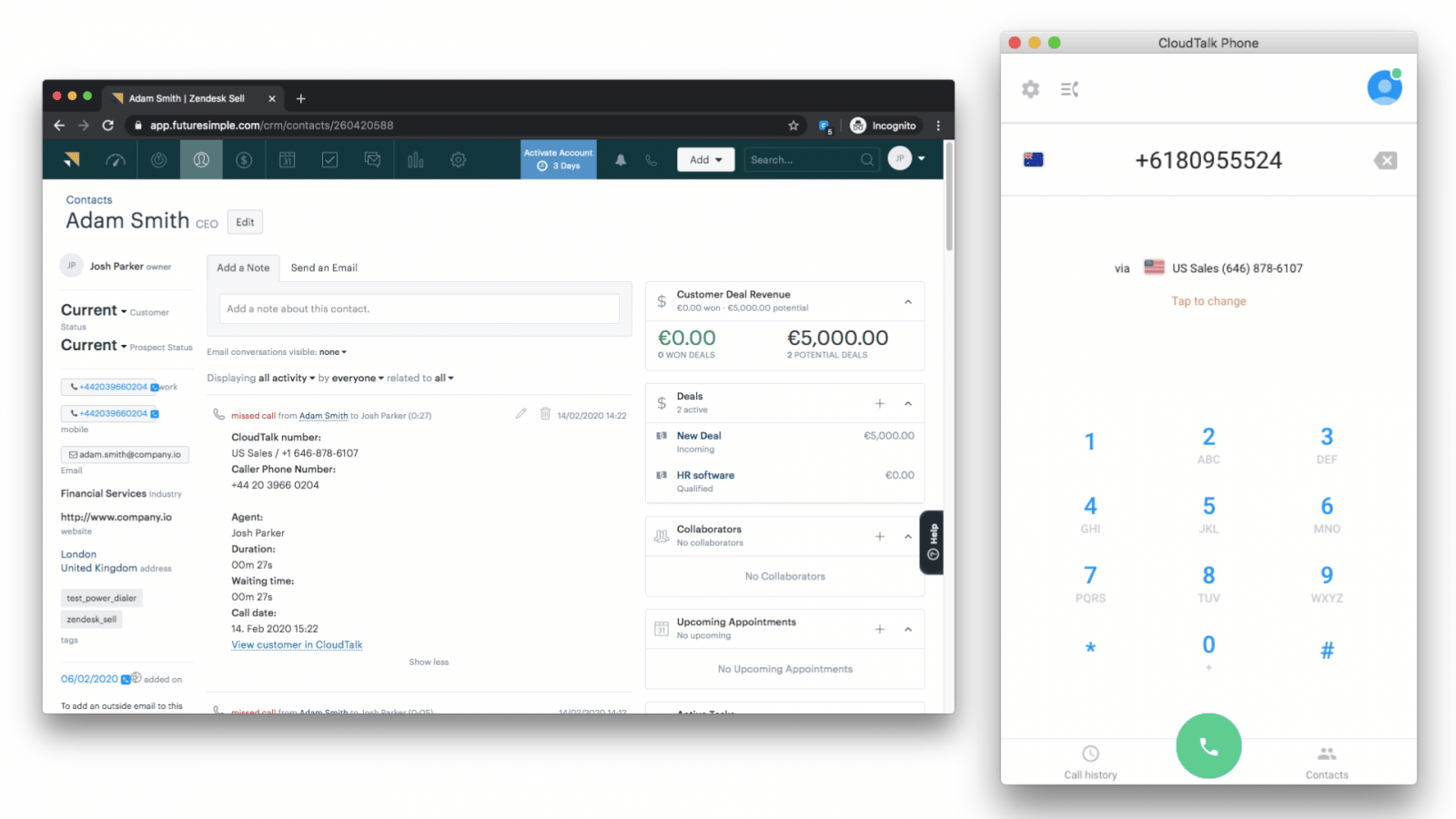Open Contacts tab in CloudTalk Phone
1456x819 pixels.
tap(1327, 762)
